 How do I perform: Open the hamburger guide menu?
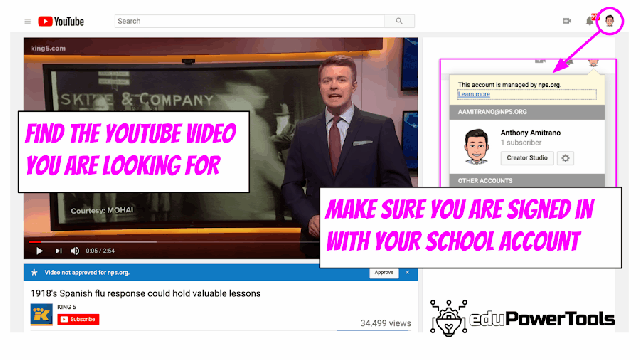[x=27, y=22]
